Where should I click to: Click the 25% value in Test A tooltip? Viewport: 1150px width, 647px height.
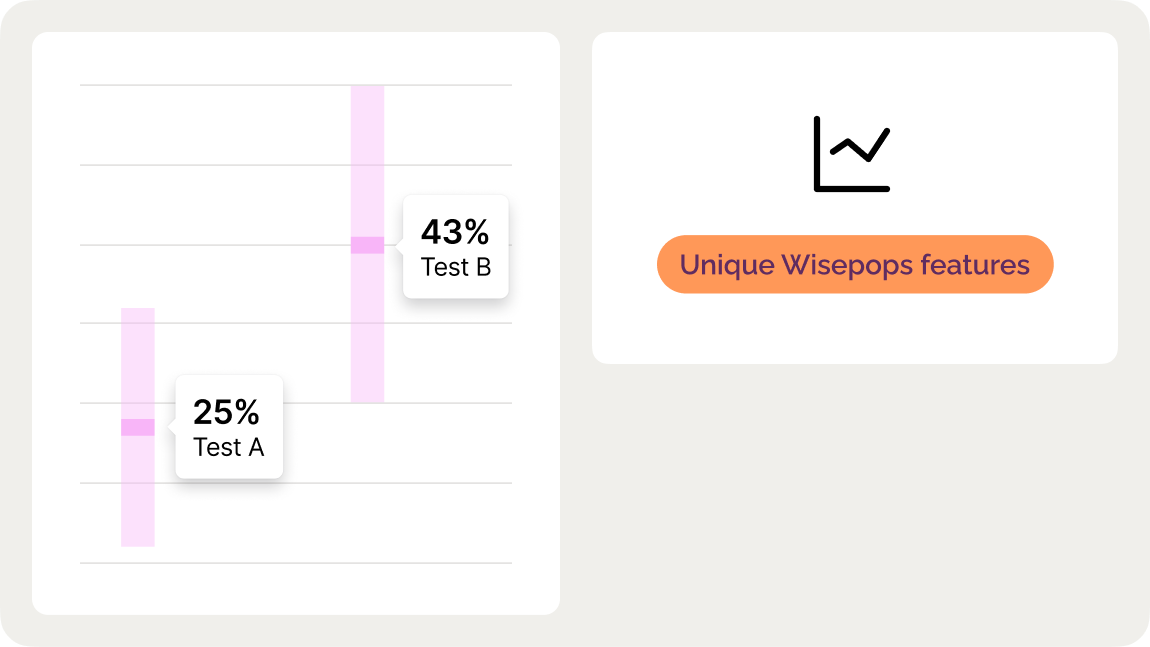[x=227, y=412]
